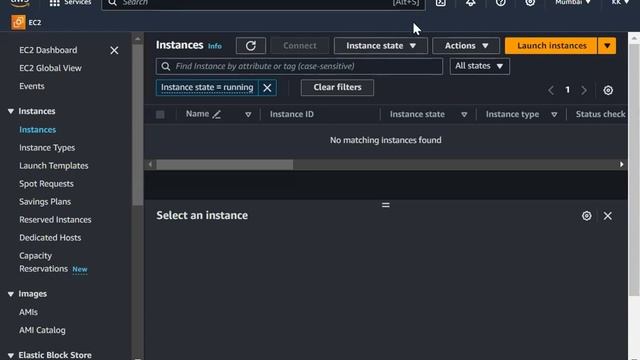Open Launch instances split arrow dropdown
640x360 pixels.
pyautogui.click(x=607, y=46)
